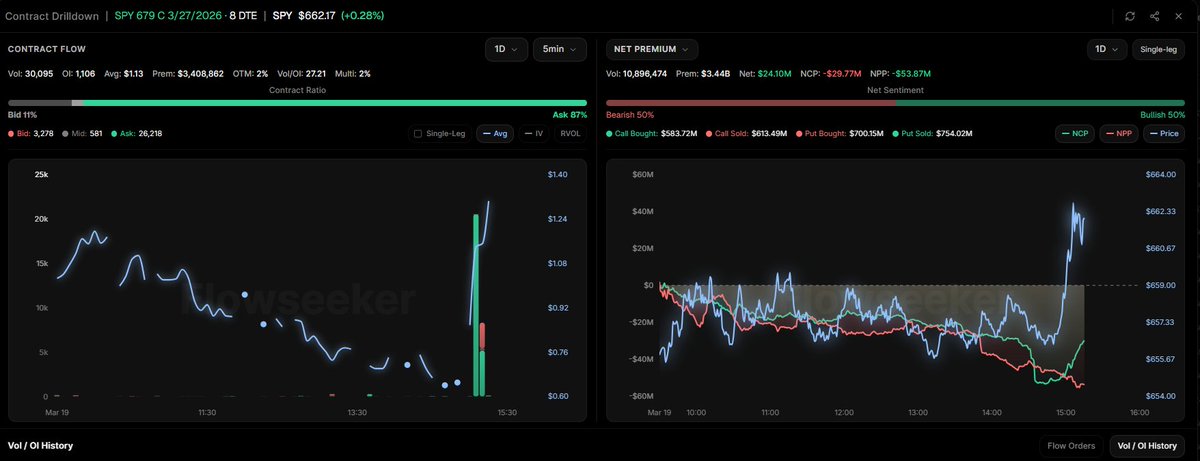Click the Vol / OI History heading
1200x461 pixels.
(40, 445)
